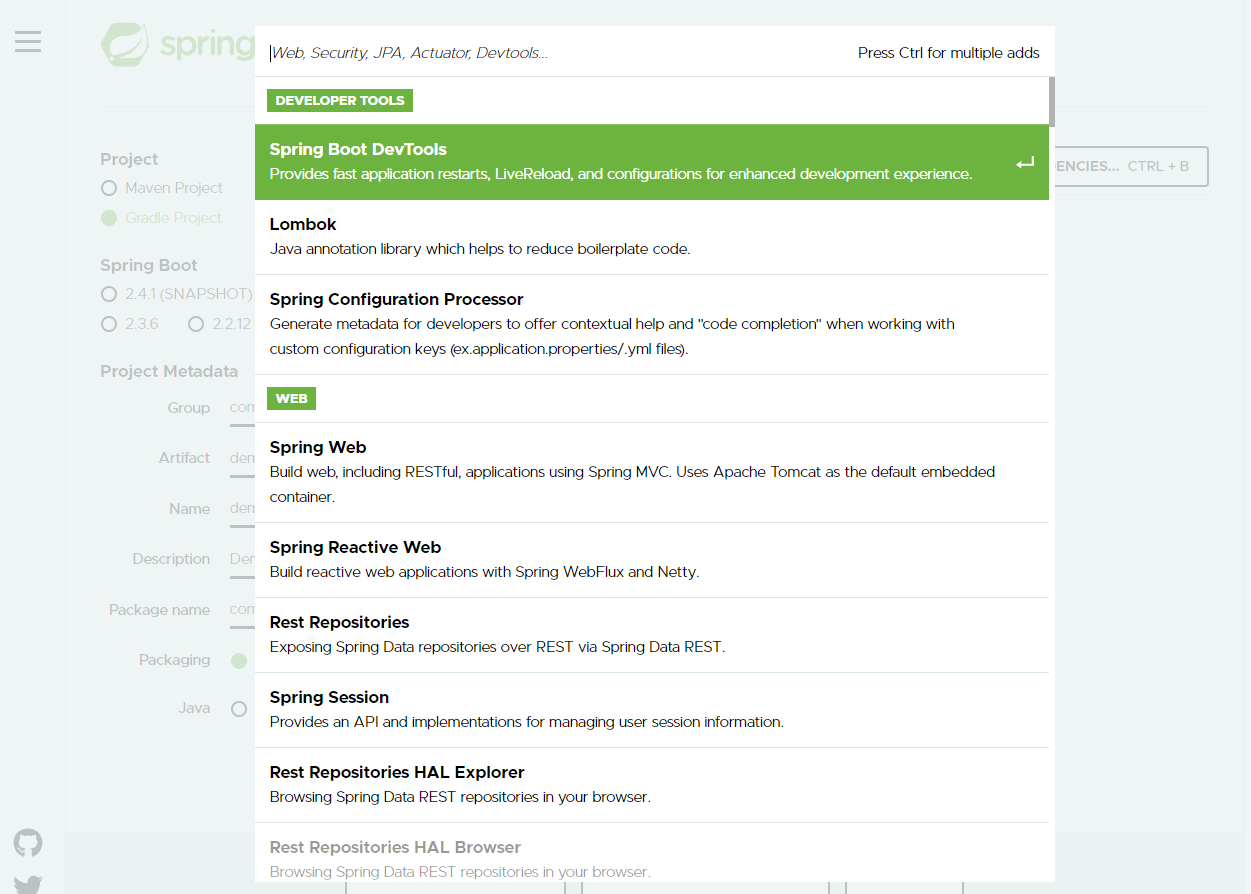
Task: Add the Spring Web dependency
Action: tap(652, 472)
